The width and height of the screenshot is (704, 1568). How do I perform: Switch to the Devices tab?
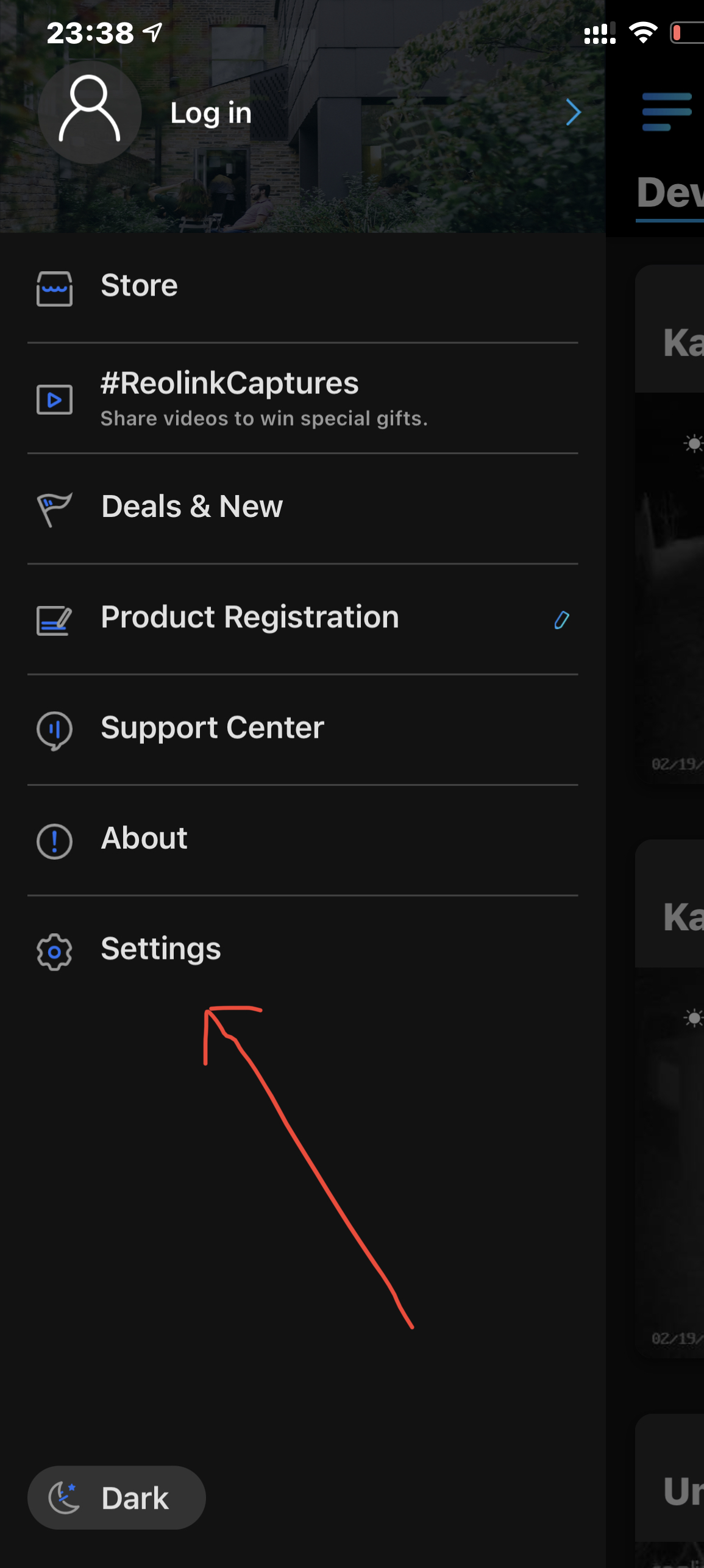pyautogui.click(x=670, y=194)
